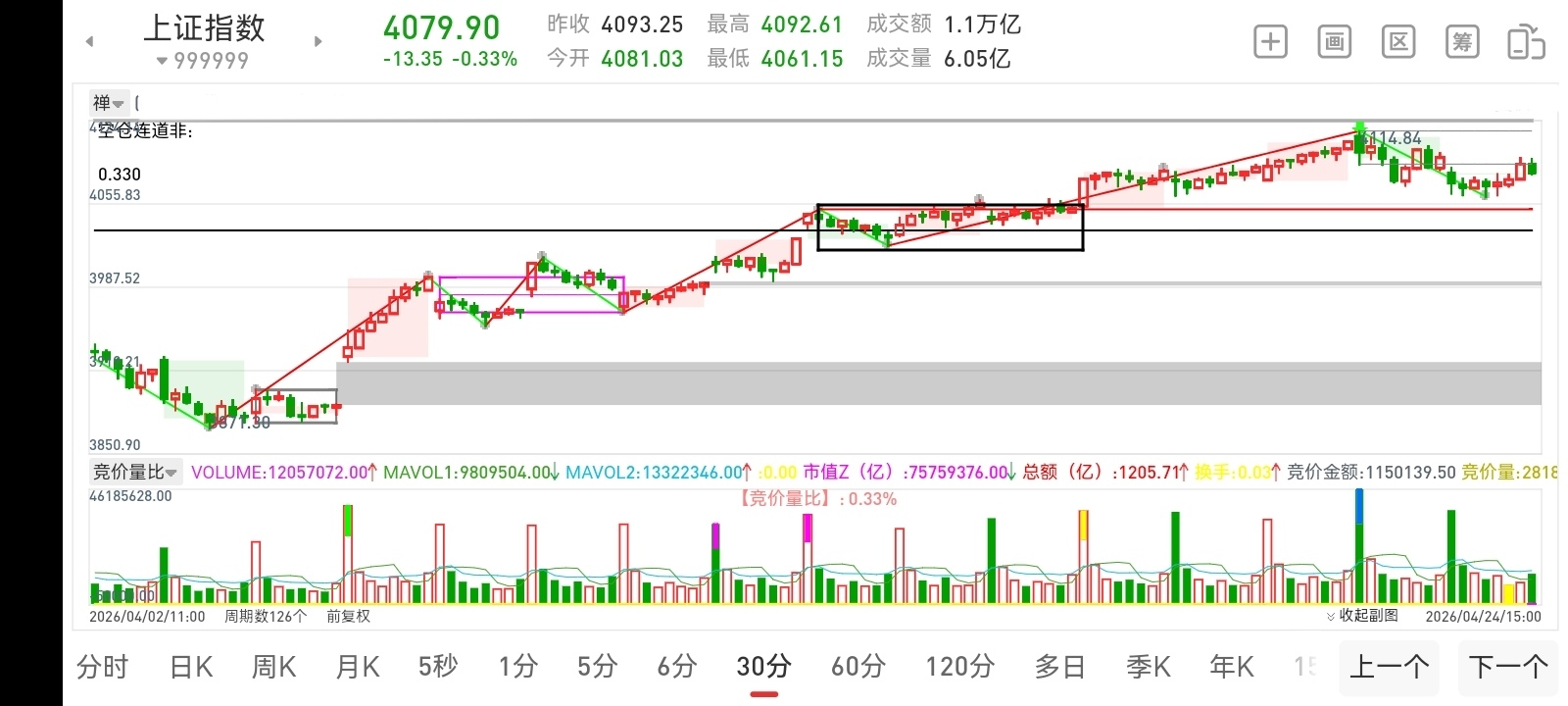
Task: Go to next stock with right arrow
Action: [x=318, y=41]
